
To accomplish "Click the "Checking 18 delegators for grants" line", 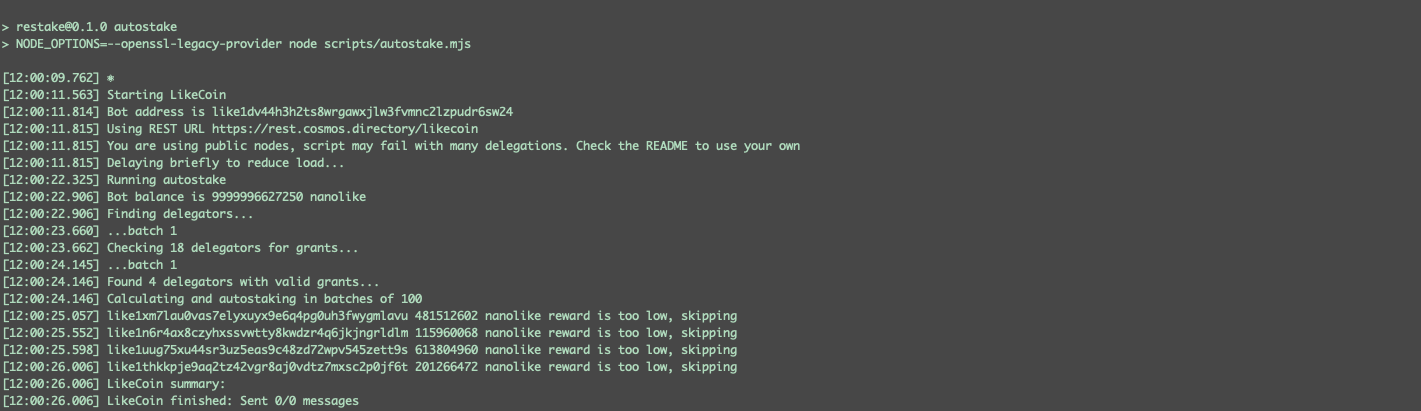I will (x=232, y=248).
